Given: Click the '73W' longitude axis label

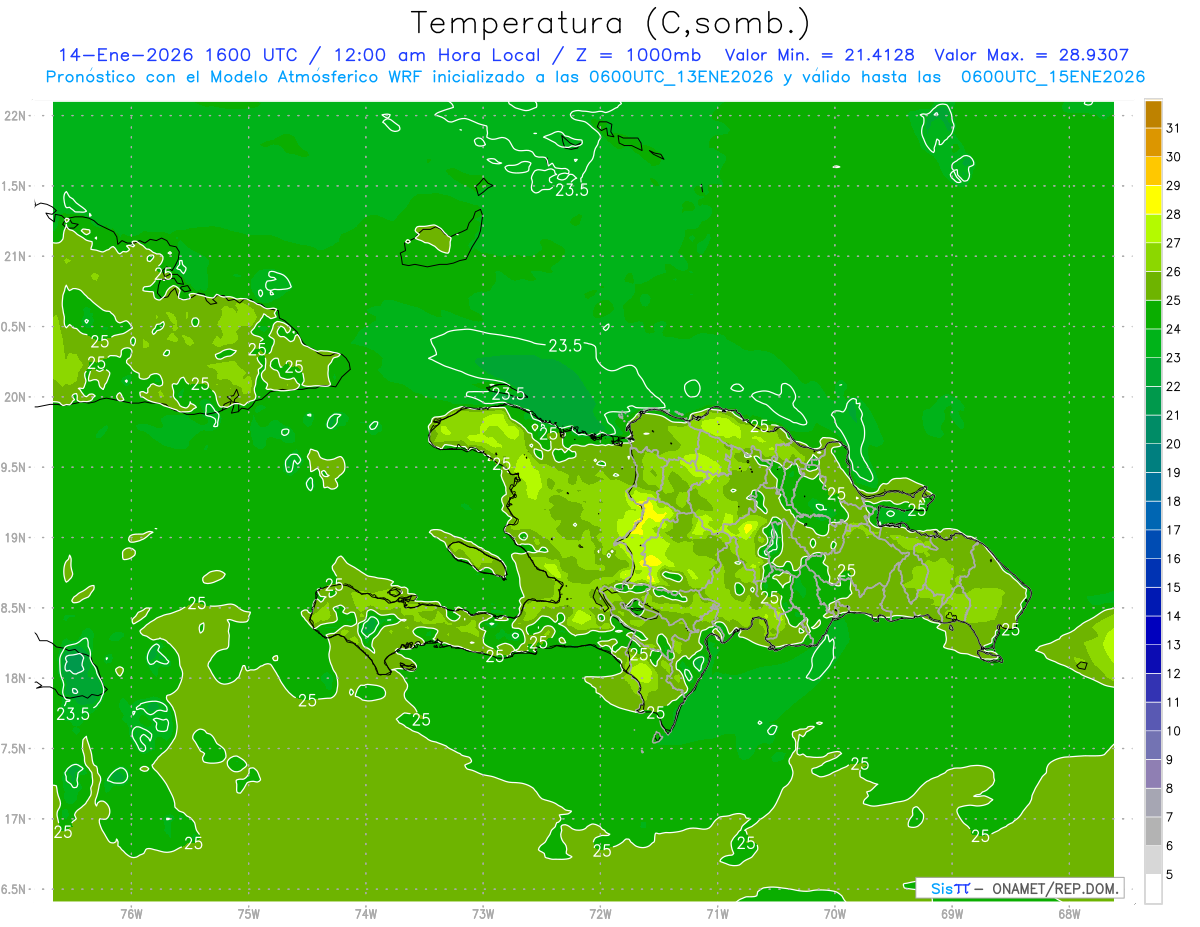Looking at the screenshot, I should (x=483, y=914).
